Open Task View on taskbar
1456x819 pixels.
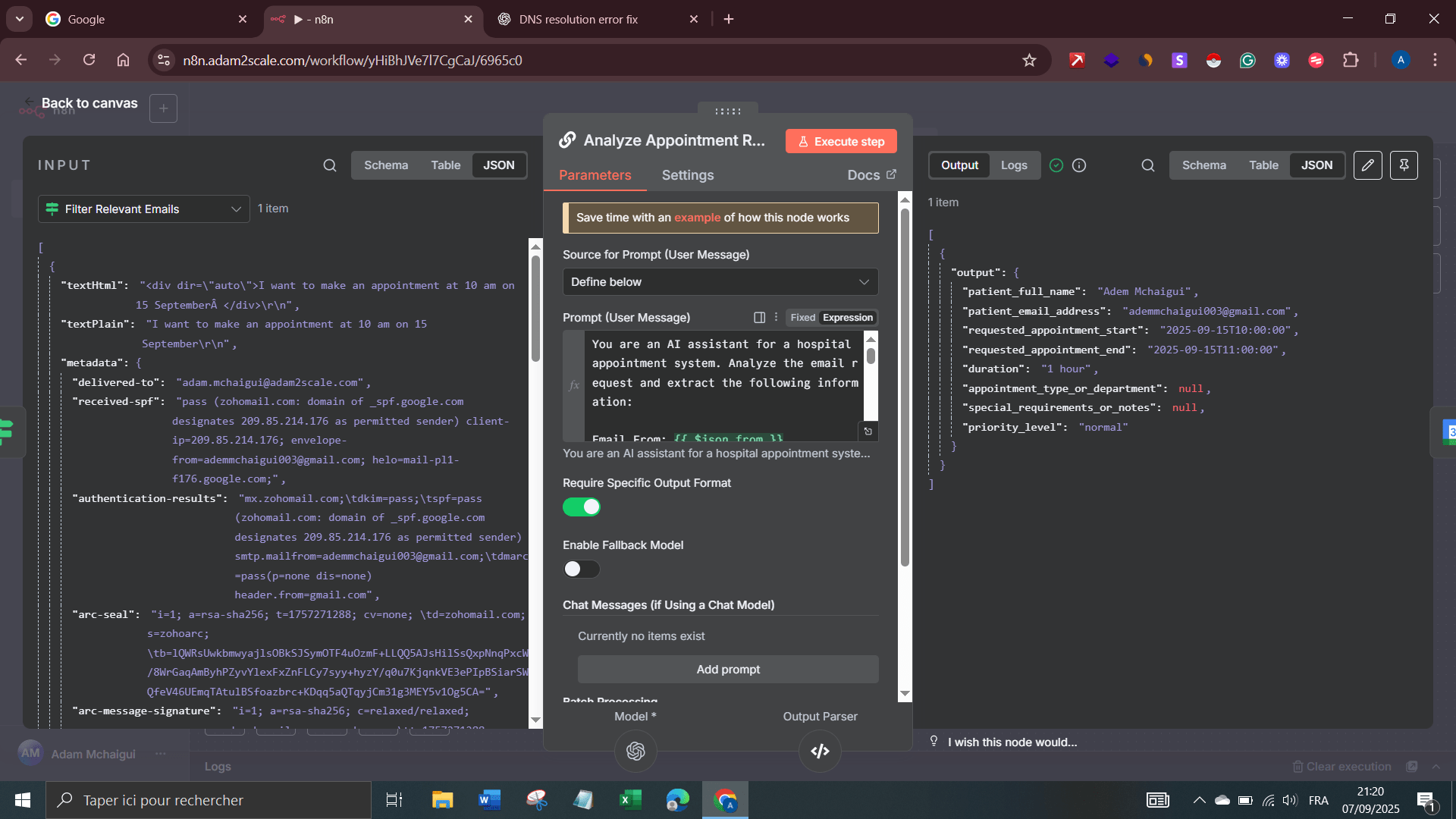[394, 800]
